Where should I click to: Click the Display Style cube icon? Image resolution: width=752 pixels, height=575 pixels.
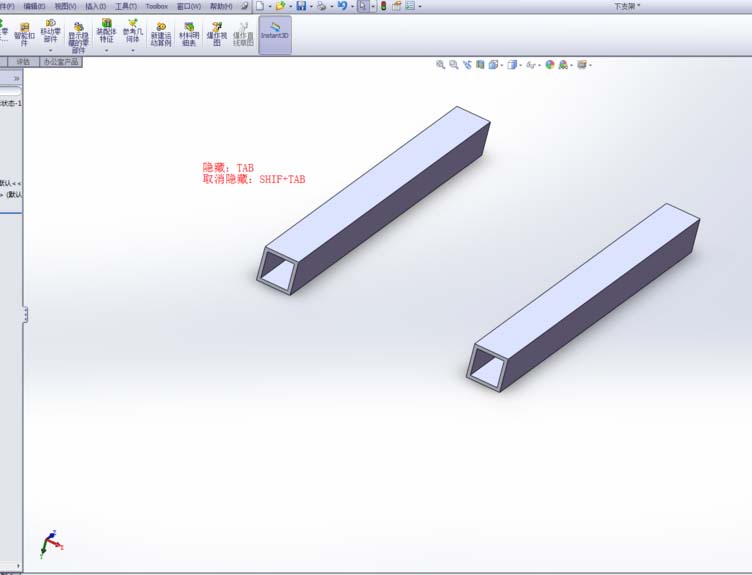coord(512,65)
